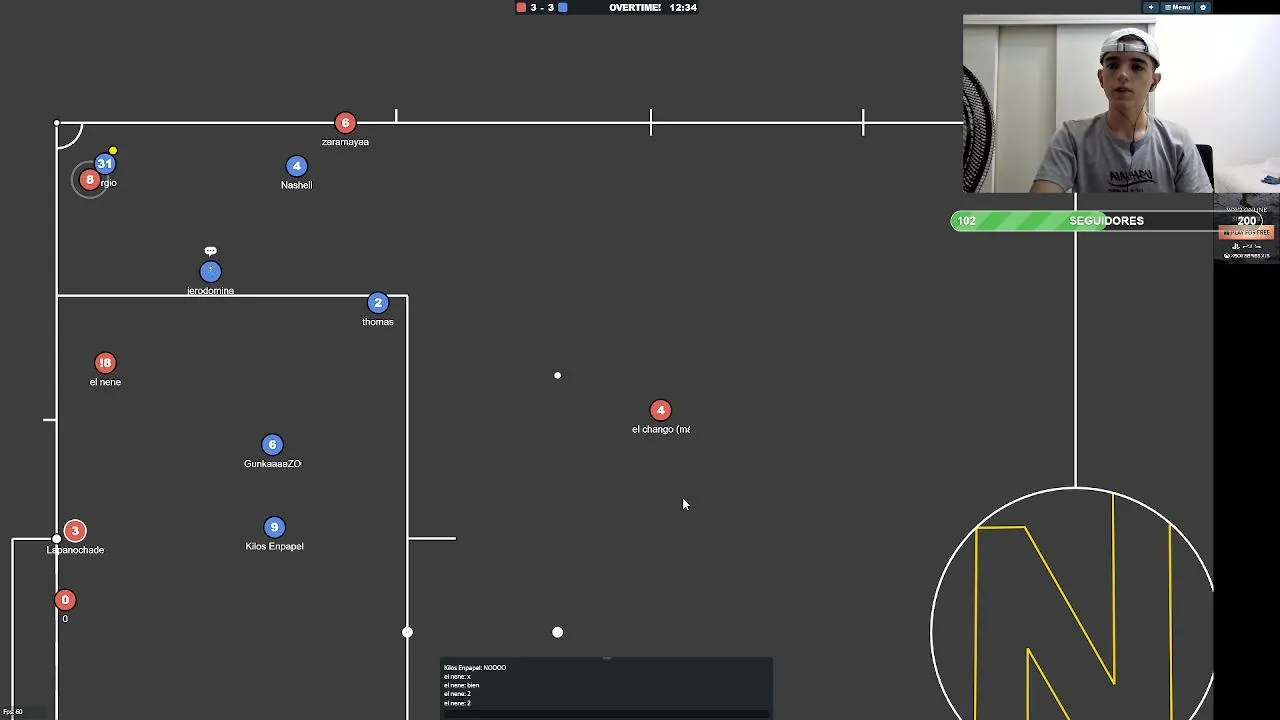Click blue player 4 Nashell

pyautogui.click(x=296, y=166)
